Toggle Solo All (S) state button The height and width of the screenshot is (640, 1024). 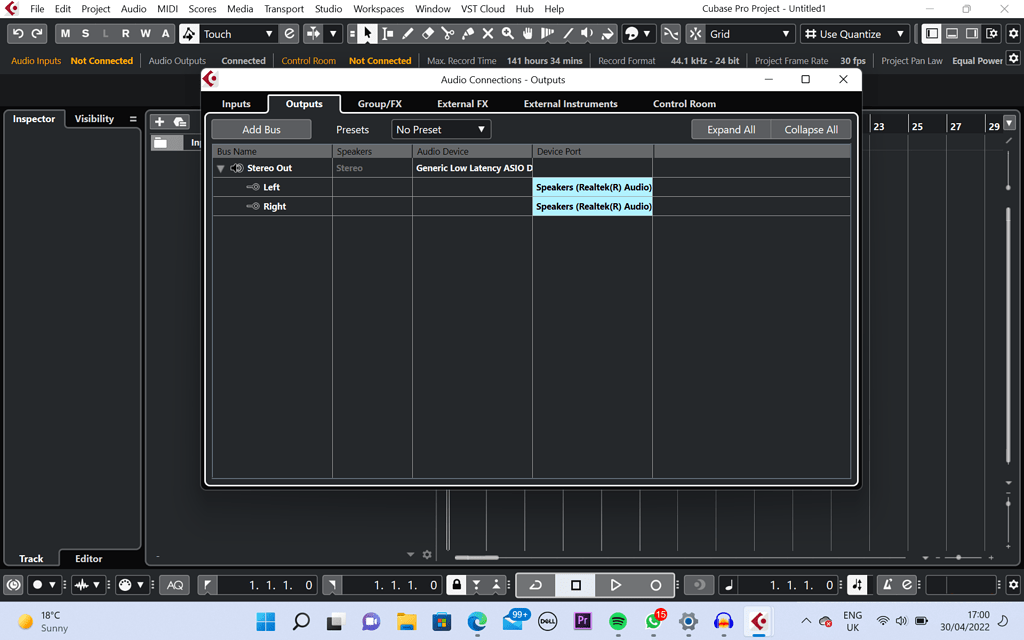(85, 34)
